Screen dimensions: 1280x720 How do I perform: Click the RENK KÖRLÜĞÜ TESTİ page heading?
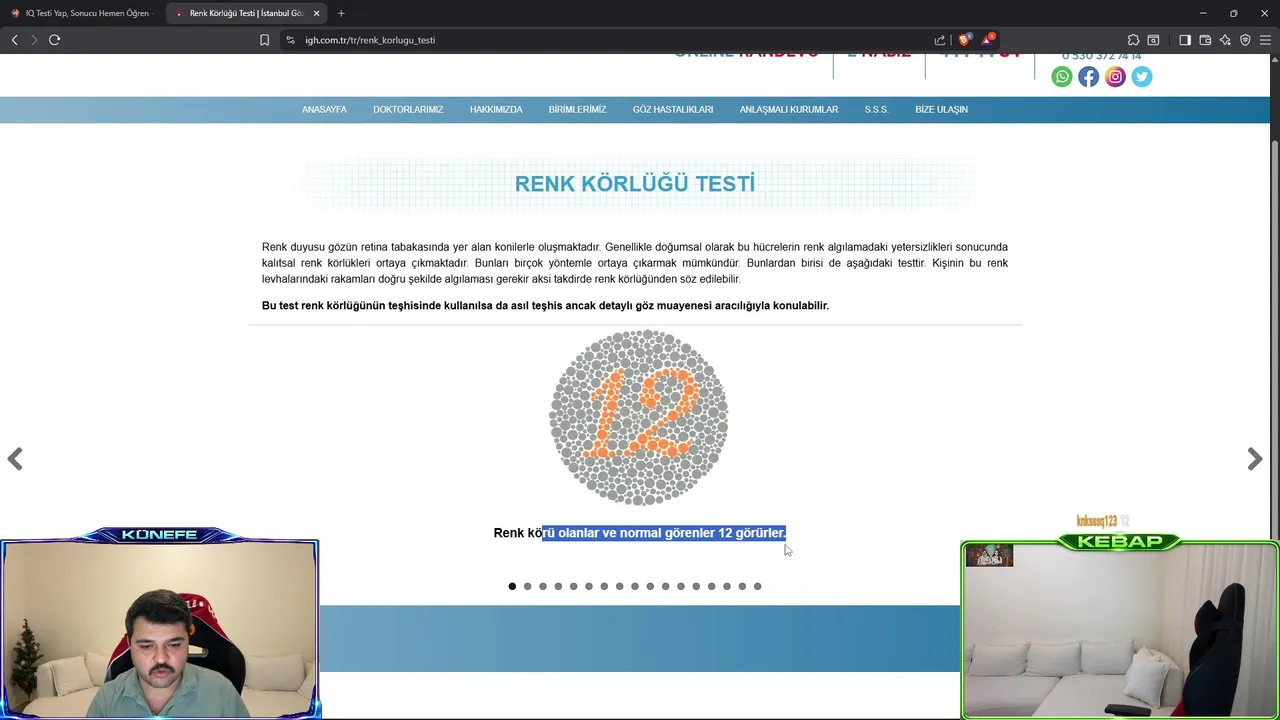click(635, 184)
